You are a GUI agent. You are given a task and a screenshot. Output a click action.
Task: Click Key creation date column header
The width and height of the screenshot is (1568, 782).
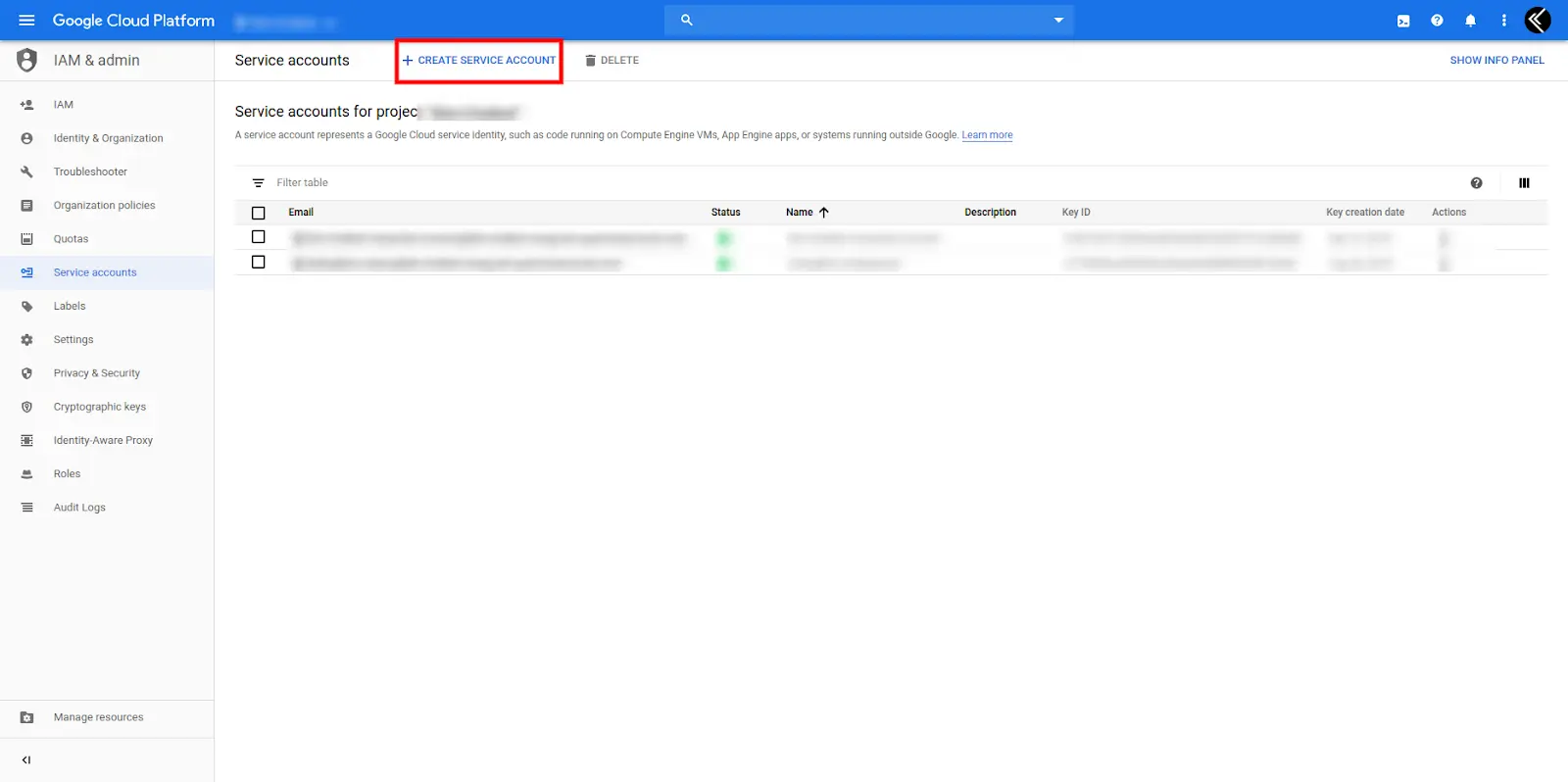[x=1365, y=213]
